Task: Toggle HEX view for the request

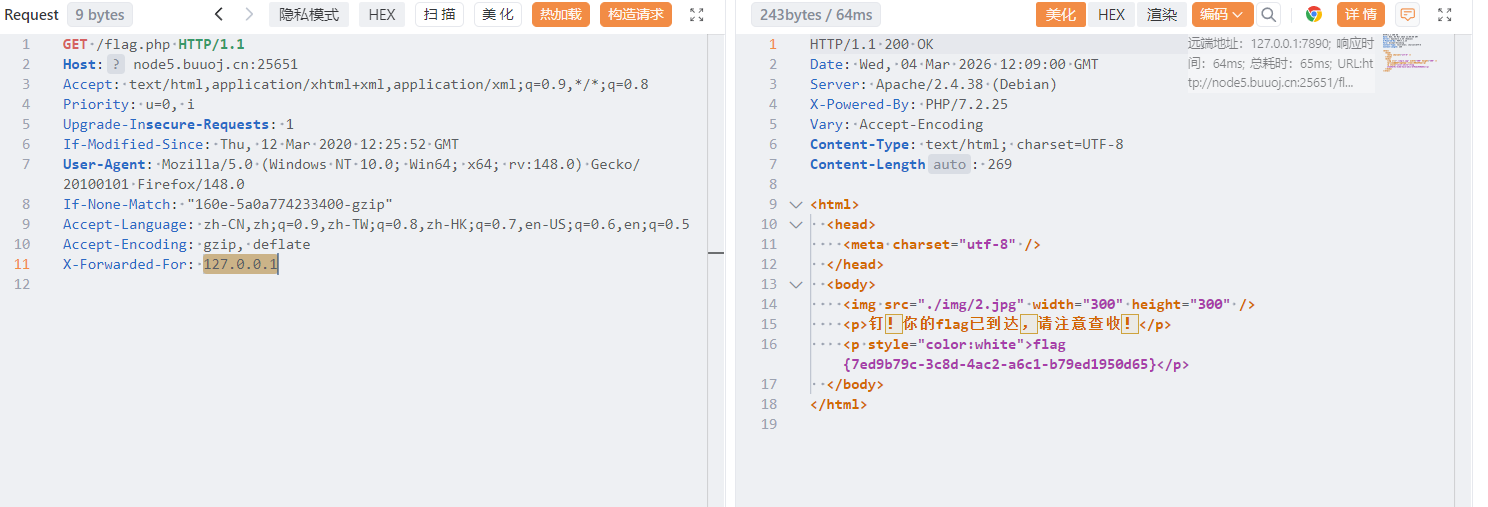Action: click(x=382, y=15)
